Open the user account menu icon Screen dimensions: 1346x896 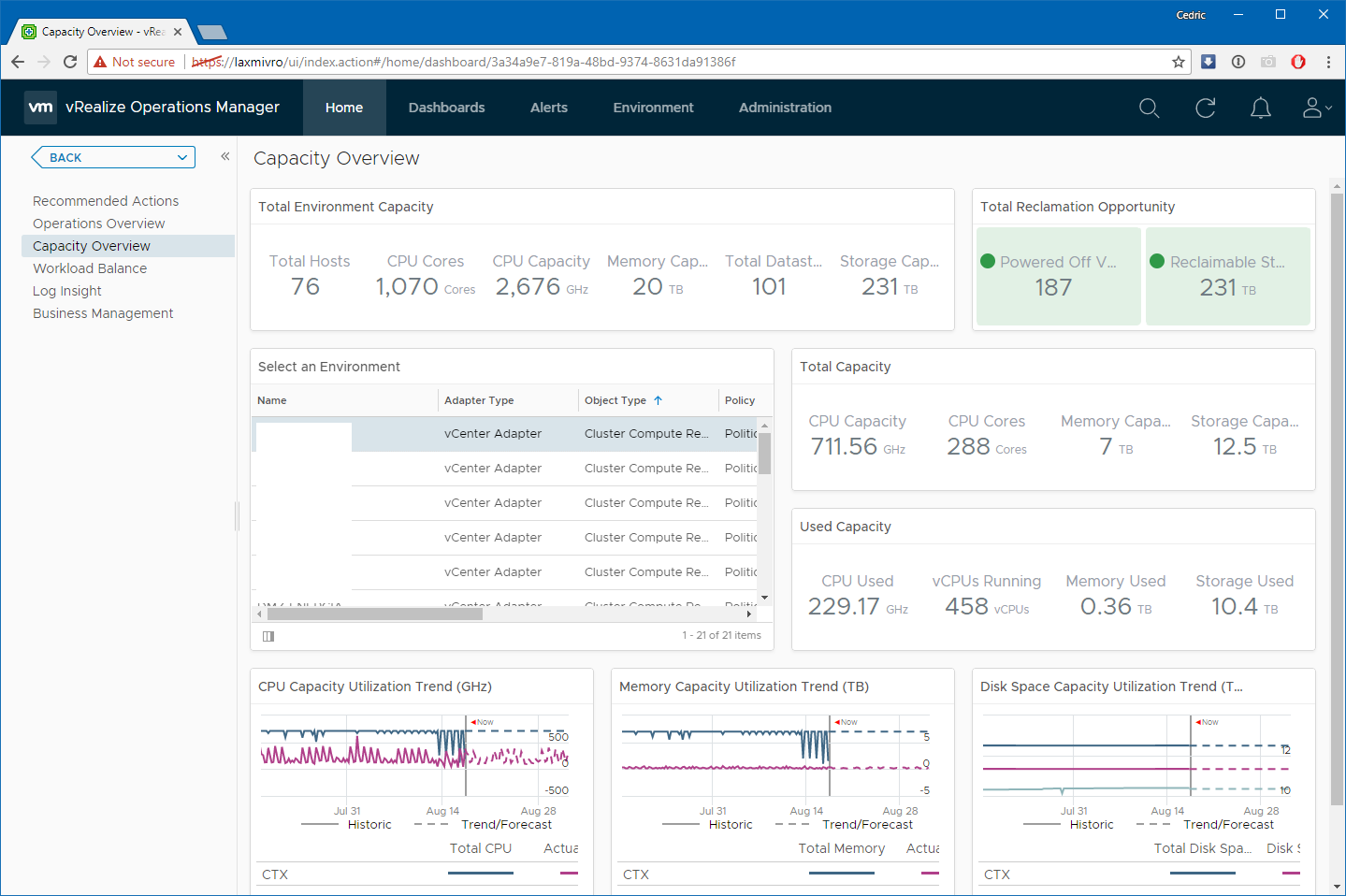pos(1315,108)
